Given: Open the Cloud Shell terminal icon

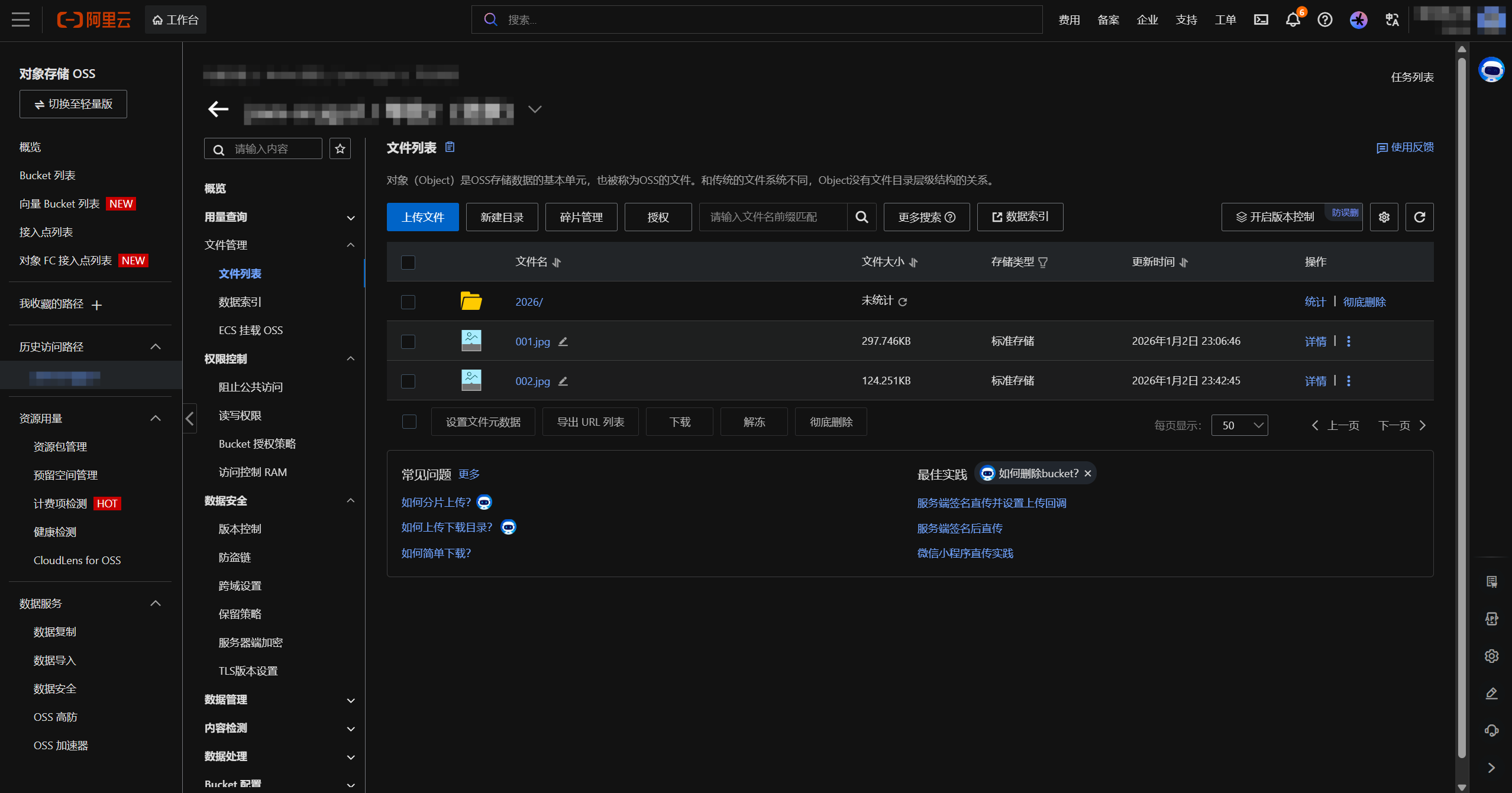Looking at the screenshot, I should coord(1261,20).
